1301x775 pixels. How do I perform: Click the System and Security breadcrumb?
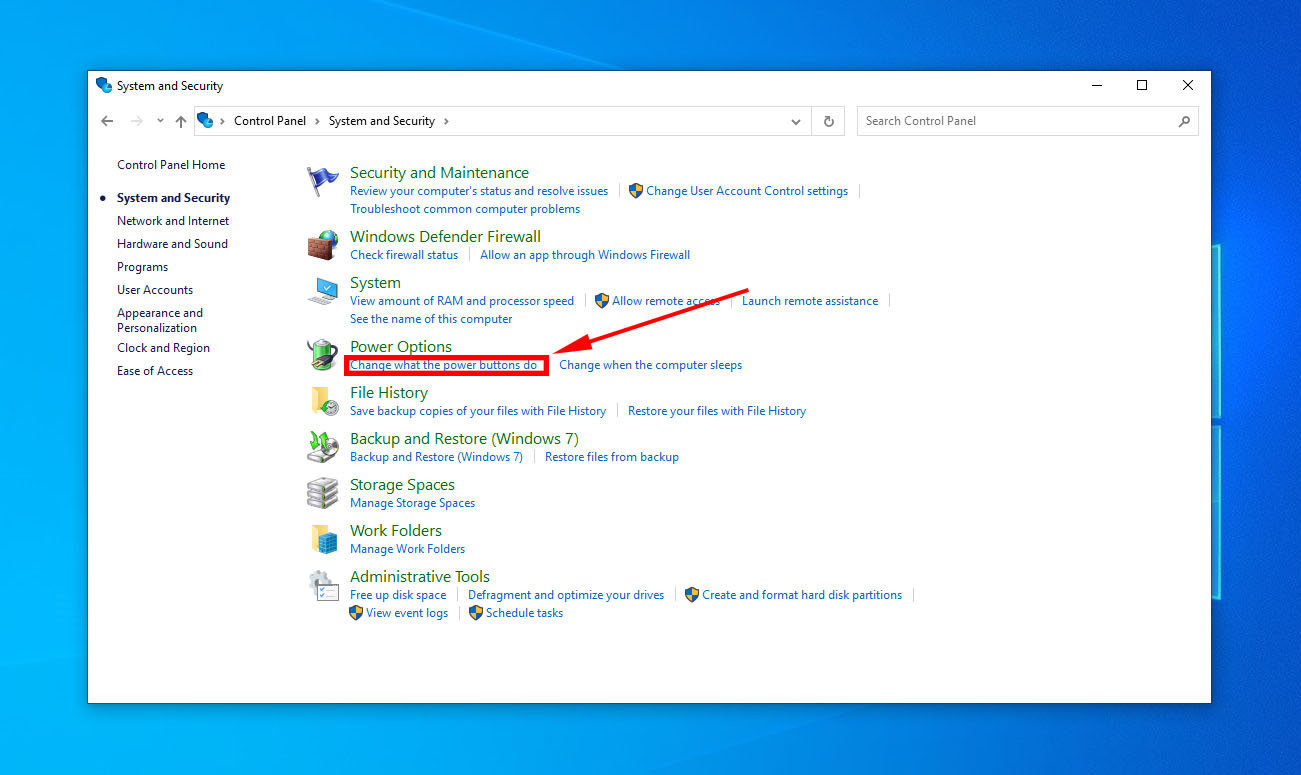point(381,121)
